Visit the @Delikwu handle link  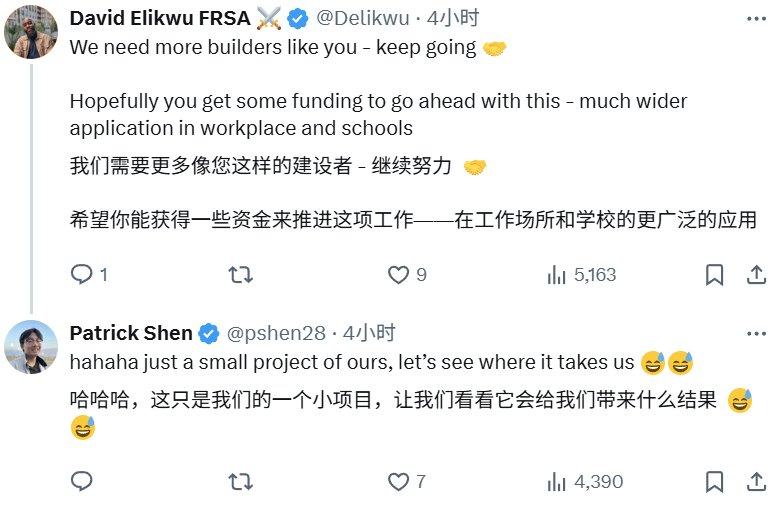pyautogui.click(x=363, y=18)
